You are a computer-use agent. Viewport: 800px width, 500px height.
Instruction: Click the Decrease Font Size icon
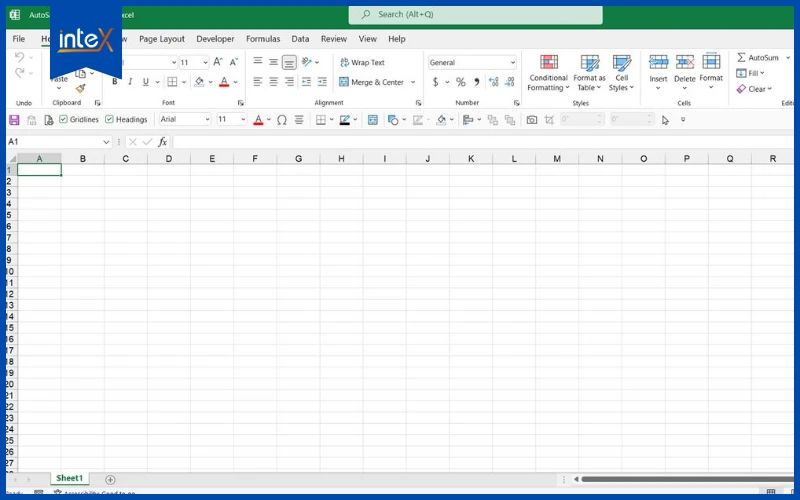[234, 62]
